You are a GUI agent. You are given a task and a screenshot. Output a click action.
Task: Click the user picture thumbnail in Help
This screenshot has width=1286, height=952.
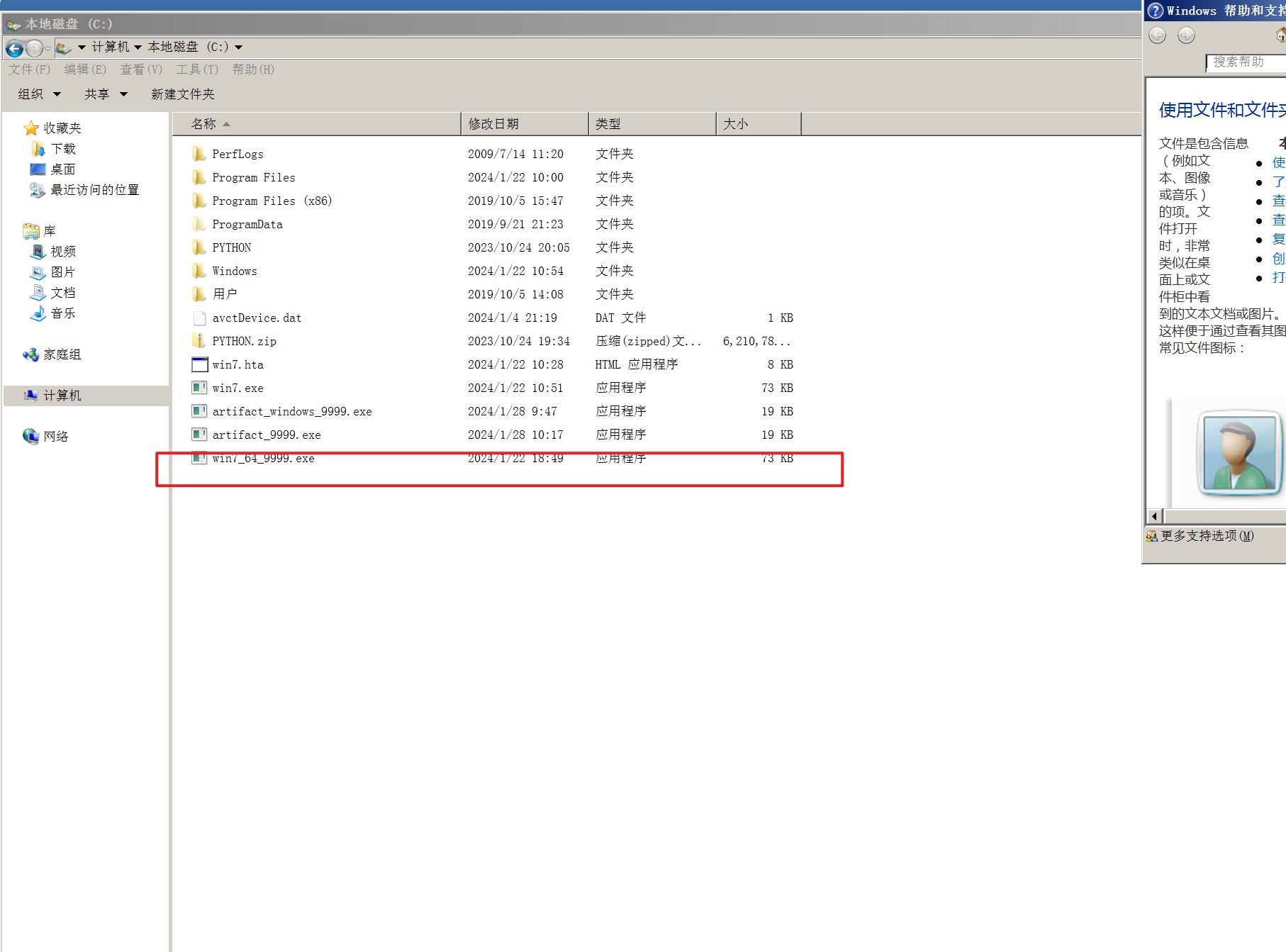[1239, 453]
